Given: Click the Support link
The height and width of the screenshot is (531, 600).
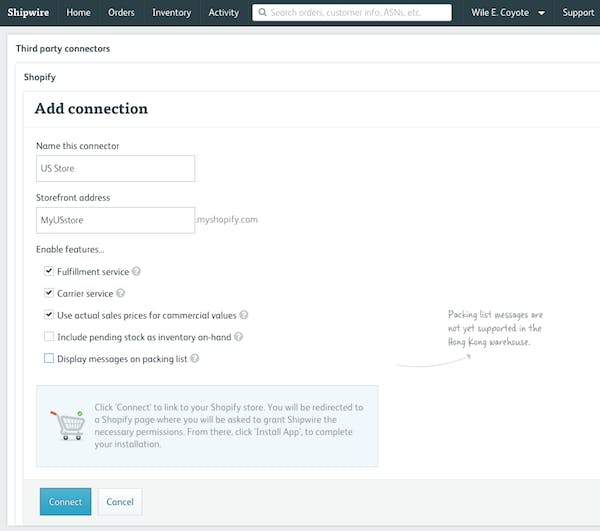Looking at the screenshot, I should click(578, 13).
